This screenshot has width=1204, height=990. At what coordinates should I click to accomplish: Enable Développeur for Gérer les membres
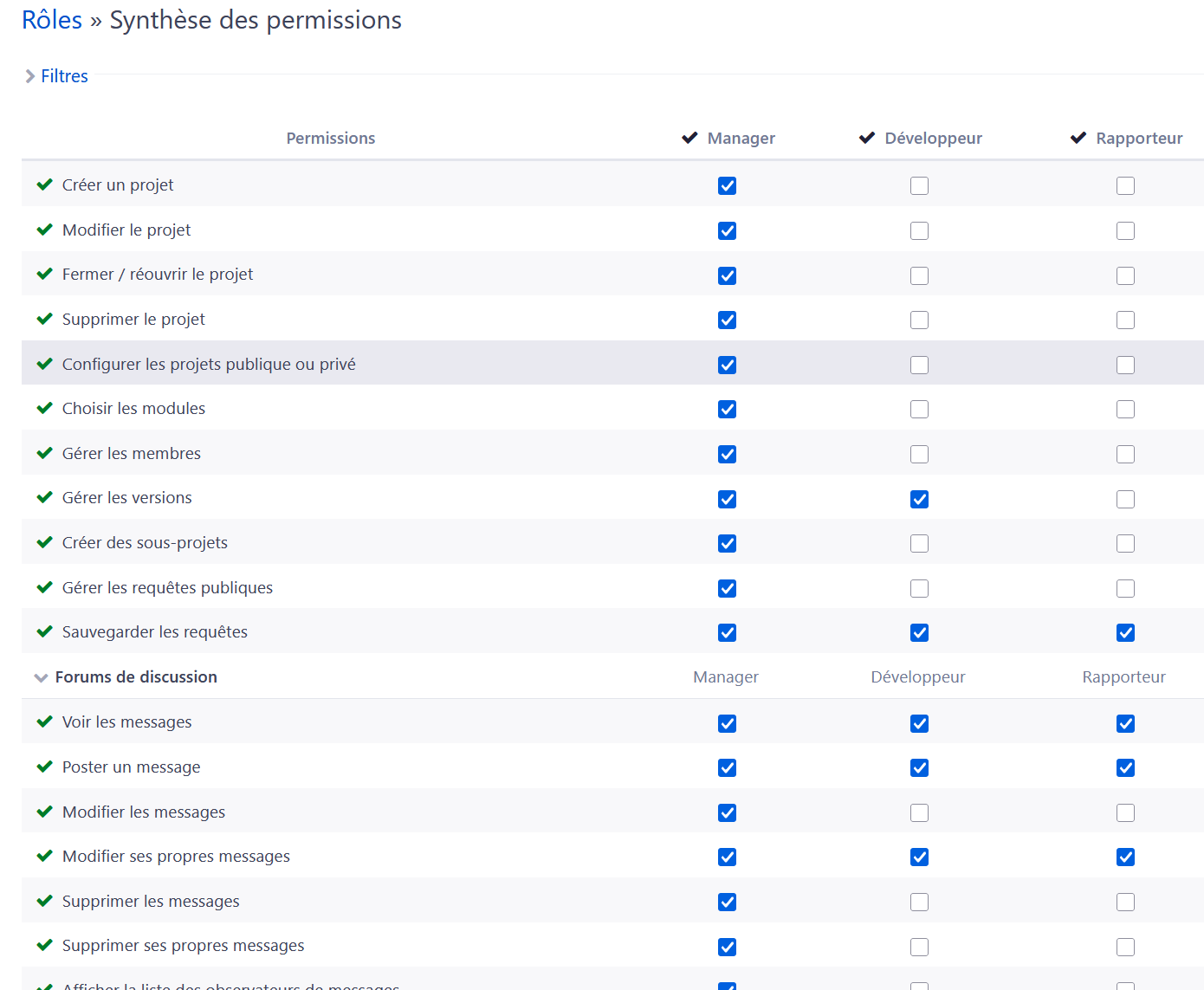pyautogui.click(x=919, y=454)
